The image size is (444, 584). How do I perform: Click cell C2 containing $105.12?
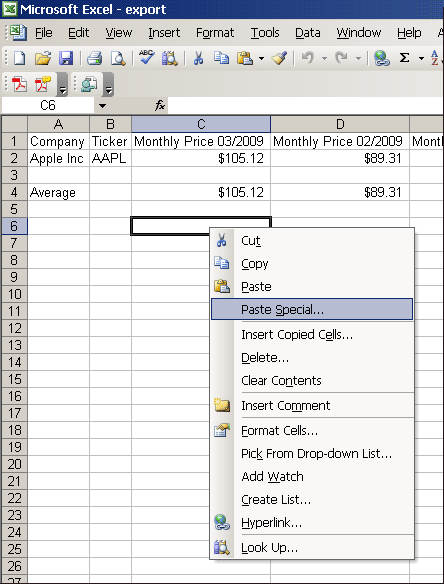pos(201,158)
